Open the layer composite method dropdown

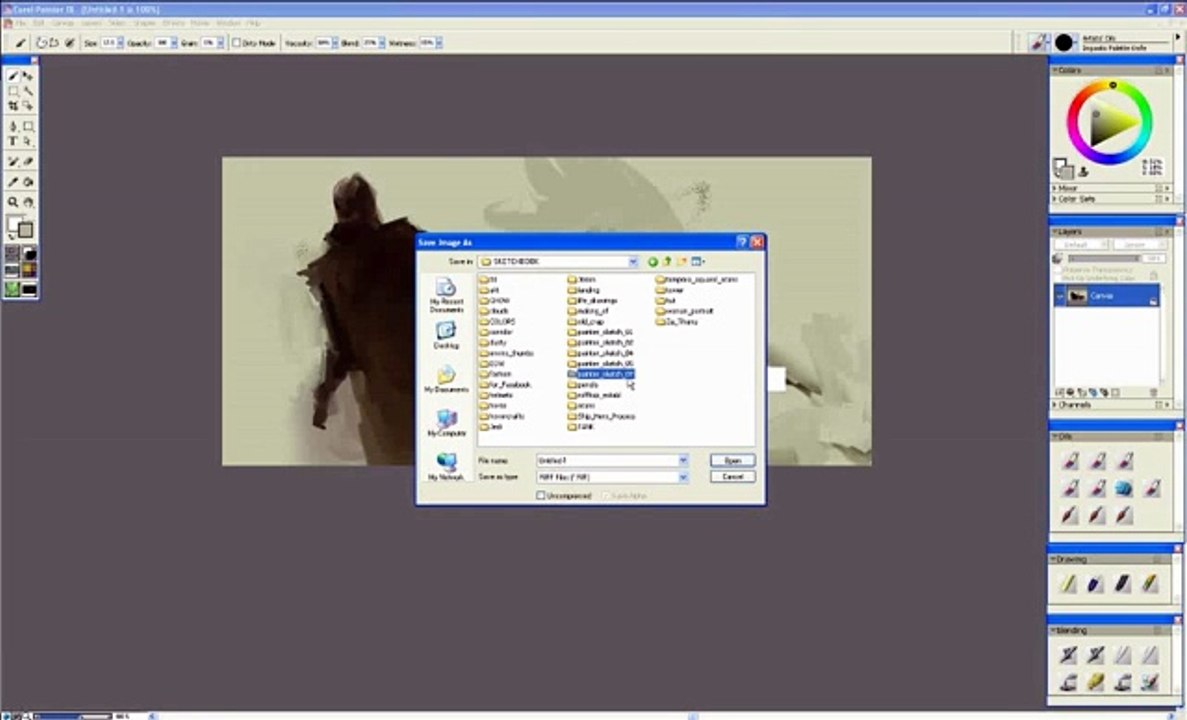(x=1081, y=245)
